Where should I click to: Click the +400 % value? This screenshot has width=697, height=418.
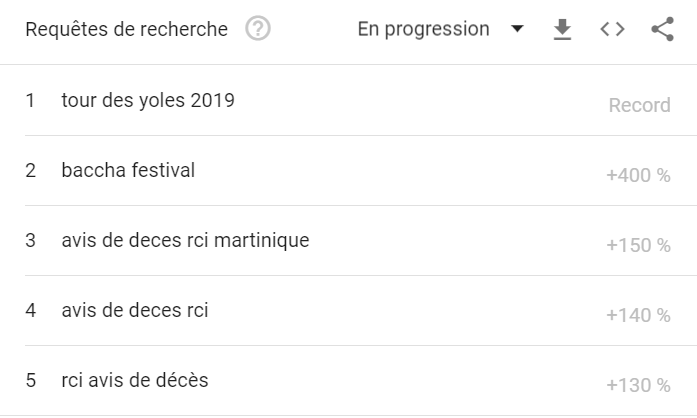pos(638,175)
